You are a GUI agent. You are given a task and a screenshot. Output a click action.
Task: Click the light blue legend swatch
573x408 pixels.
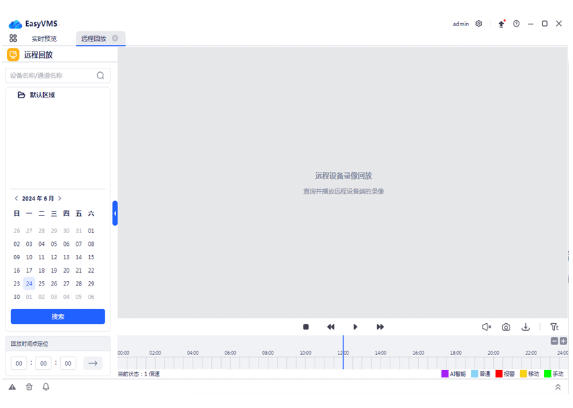(x=474, y=374)
